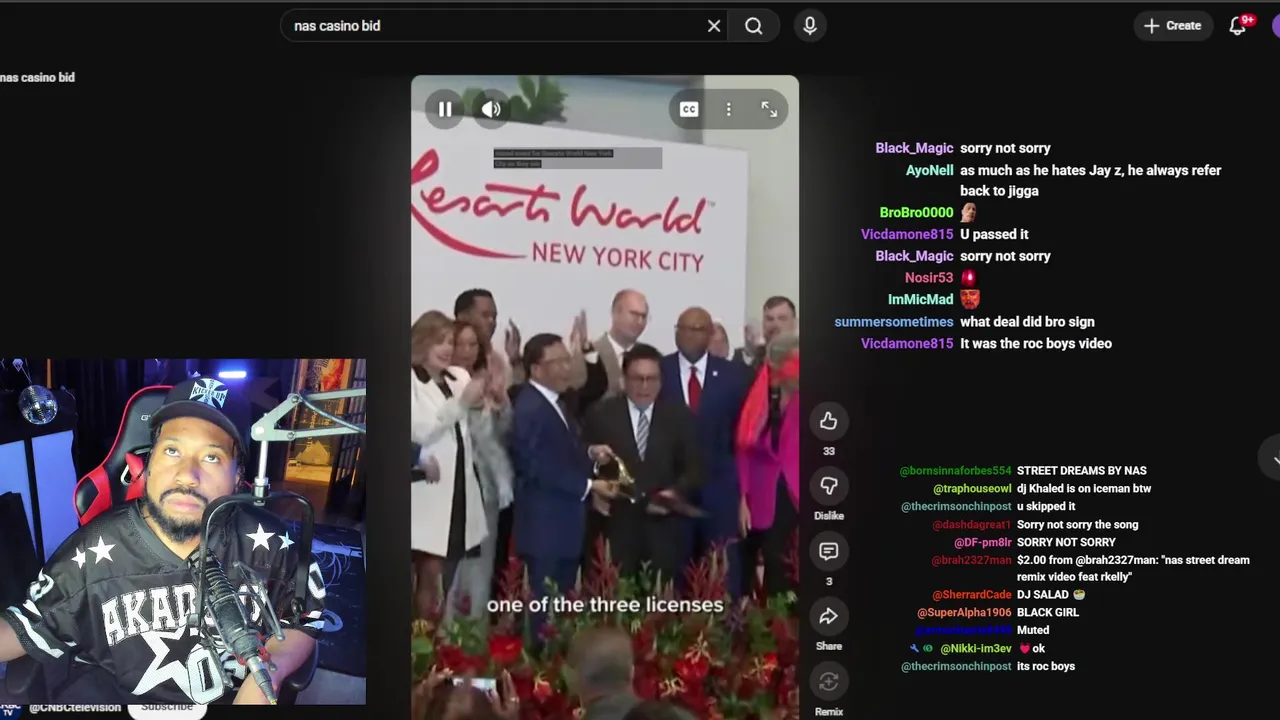
Task: Click the @SherrardCade chat name
Action: click(x=972, y=595)
